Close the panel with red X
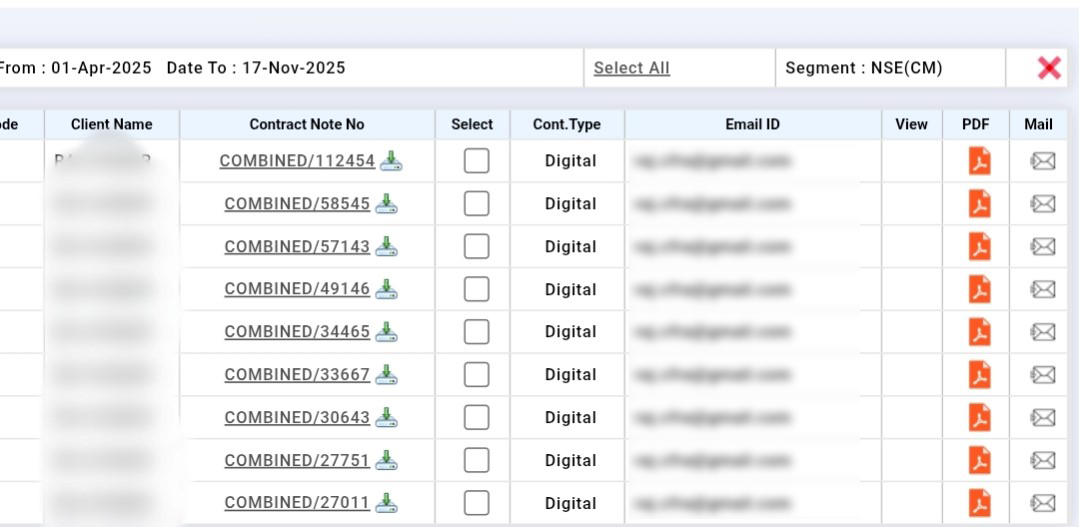The width and height of the screenshot is (1079, 527). pyautogui.click(x=1049, y=68)
